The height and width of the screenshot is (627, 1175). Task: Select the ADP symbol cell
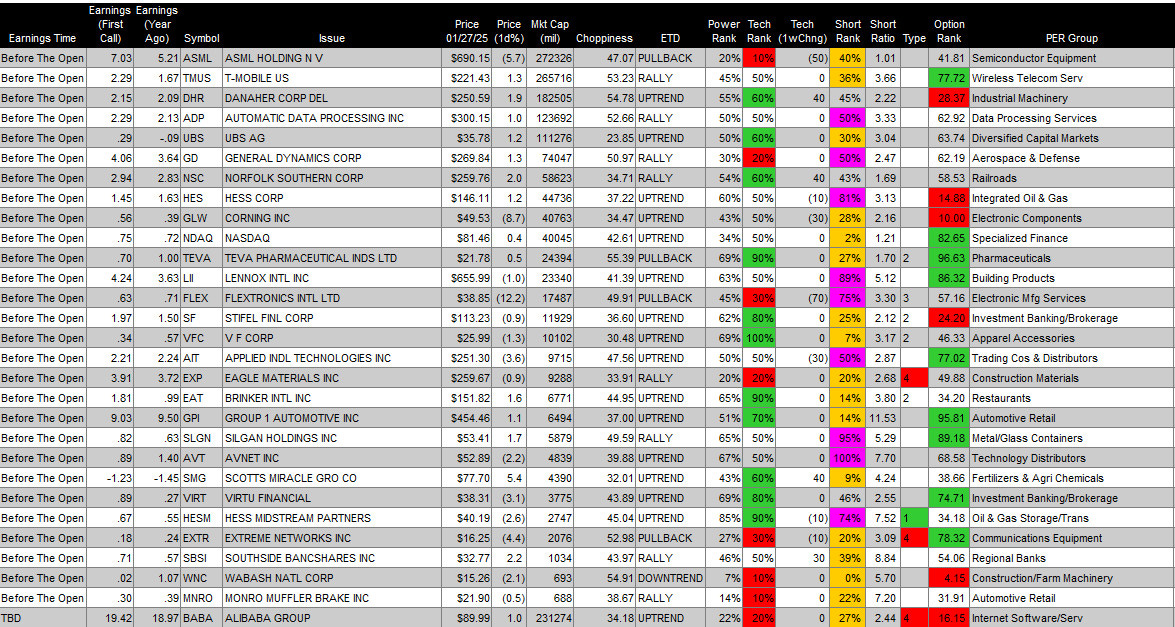(x=201, y=118)
